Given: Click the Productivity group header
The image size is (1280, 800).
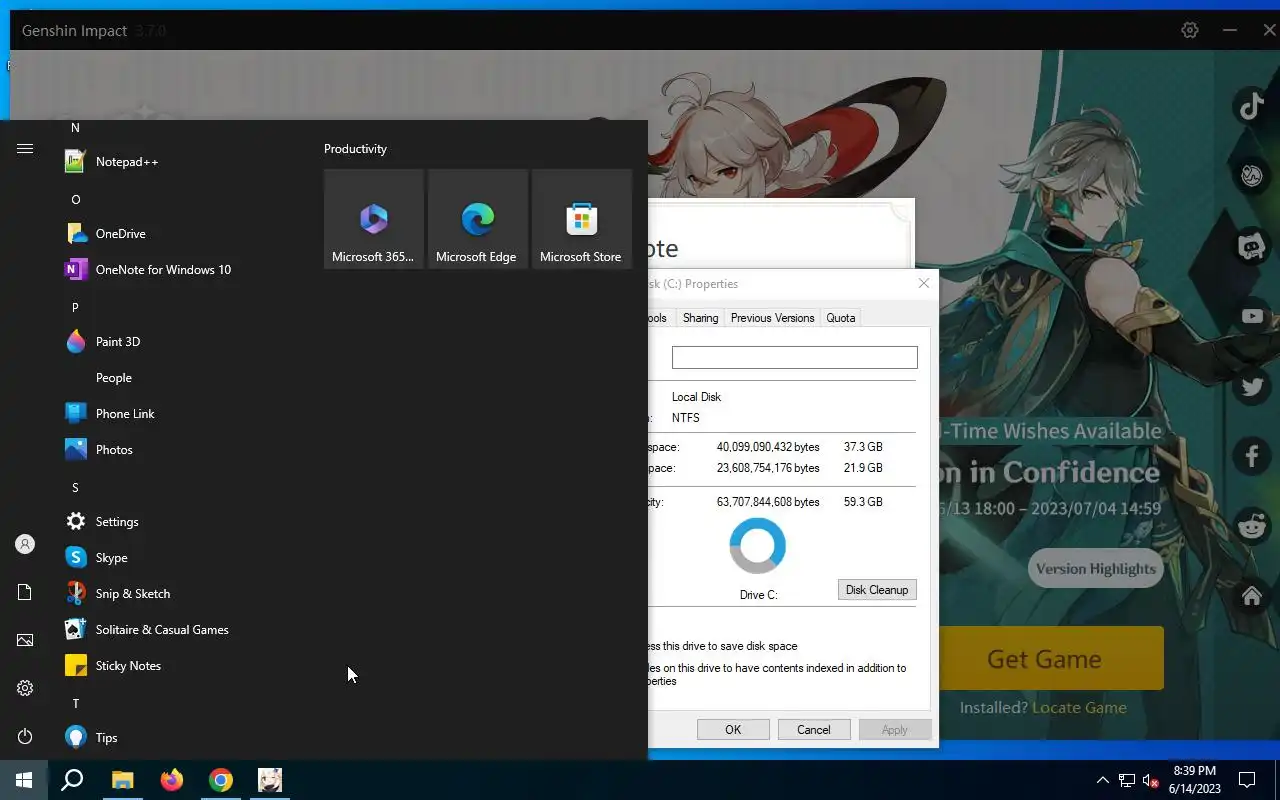Looking at the screenshot, I should coord(355,149).
